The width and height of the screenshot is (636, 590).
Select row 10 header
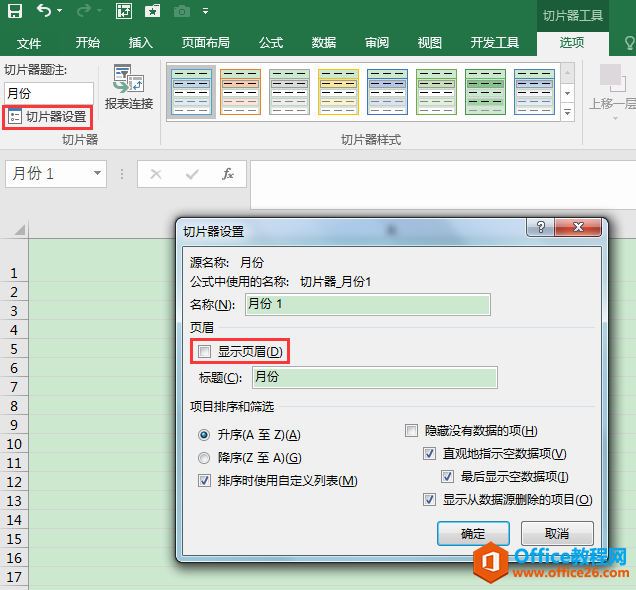point(14,444)
